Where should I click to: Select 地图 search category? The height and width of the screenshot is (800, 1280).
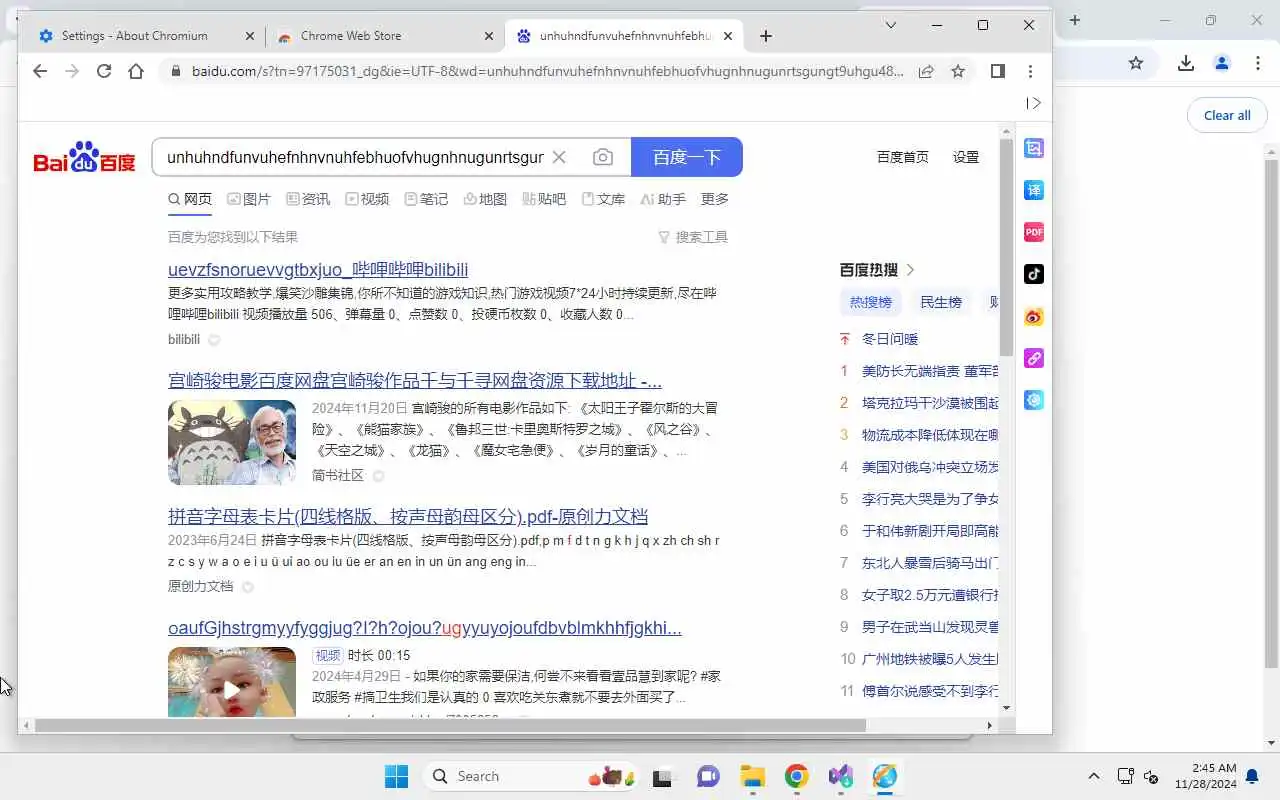point(485,199)
